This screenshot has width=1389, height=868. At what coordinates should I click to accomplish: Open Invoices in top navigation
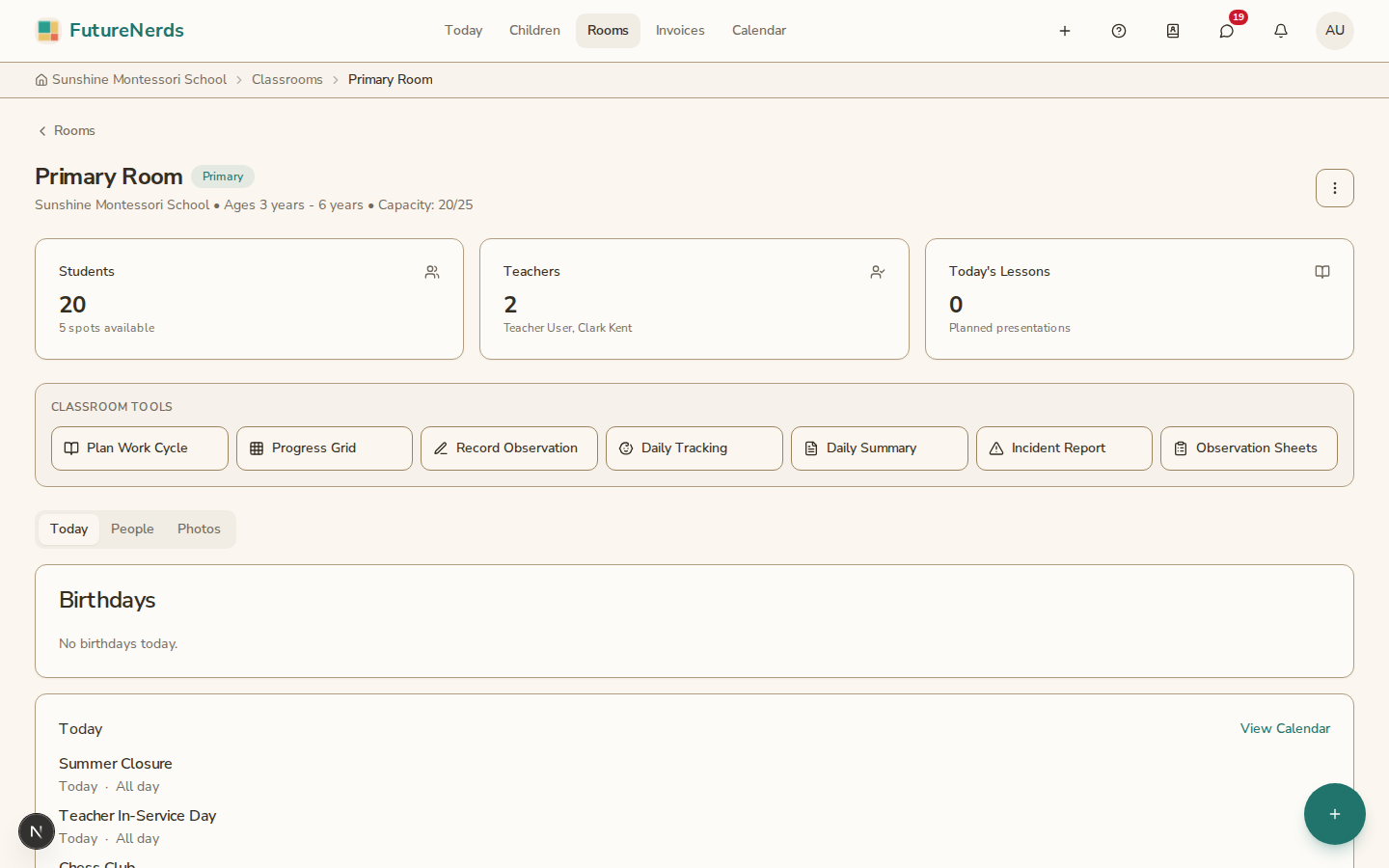680,31
